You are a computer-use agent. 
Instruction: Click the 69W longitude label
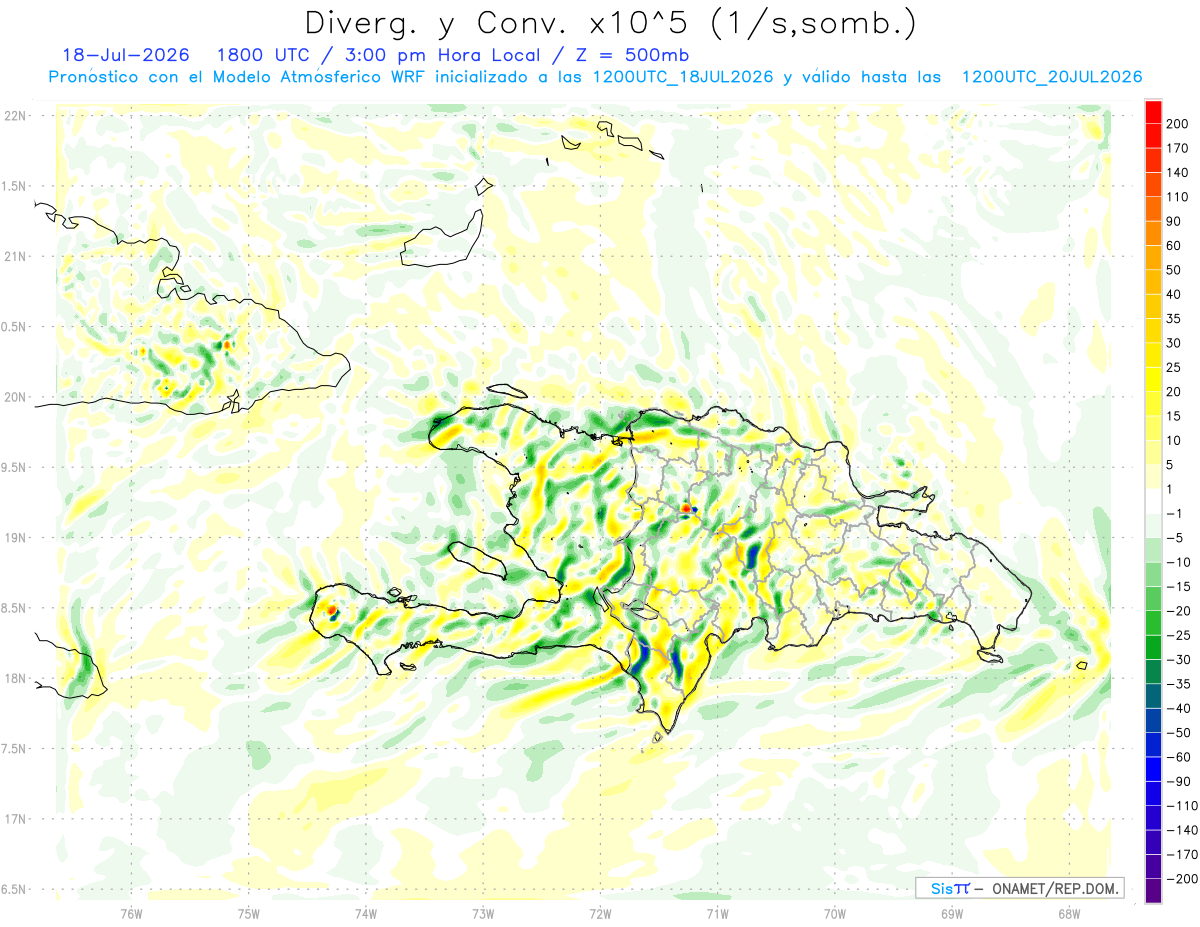click(952, 914)
